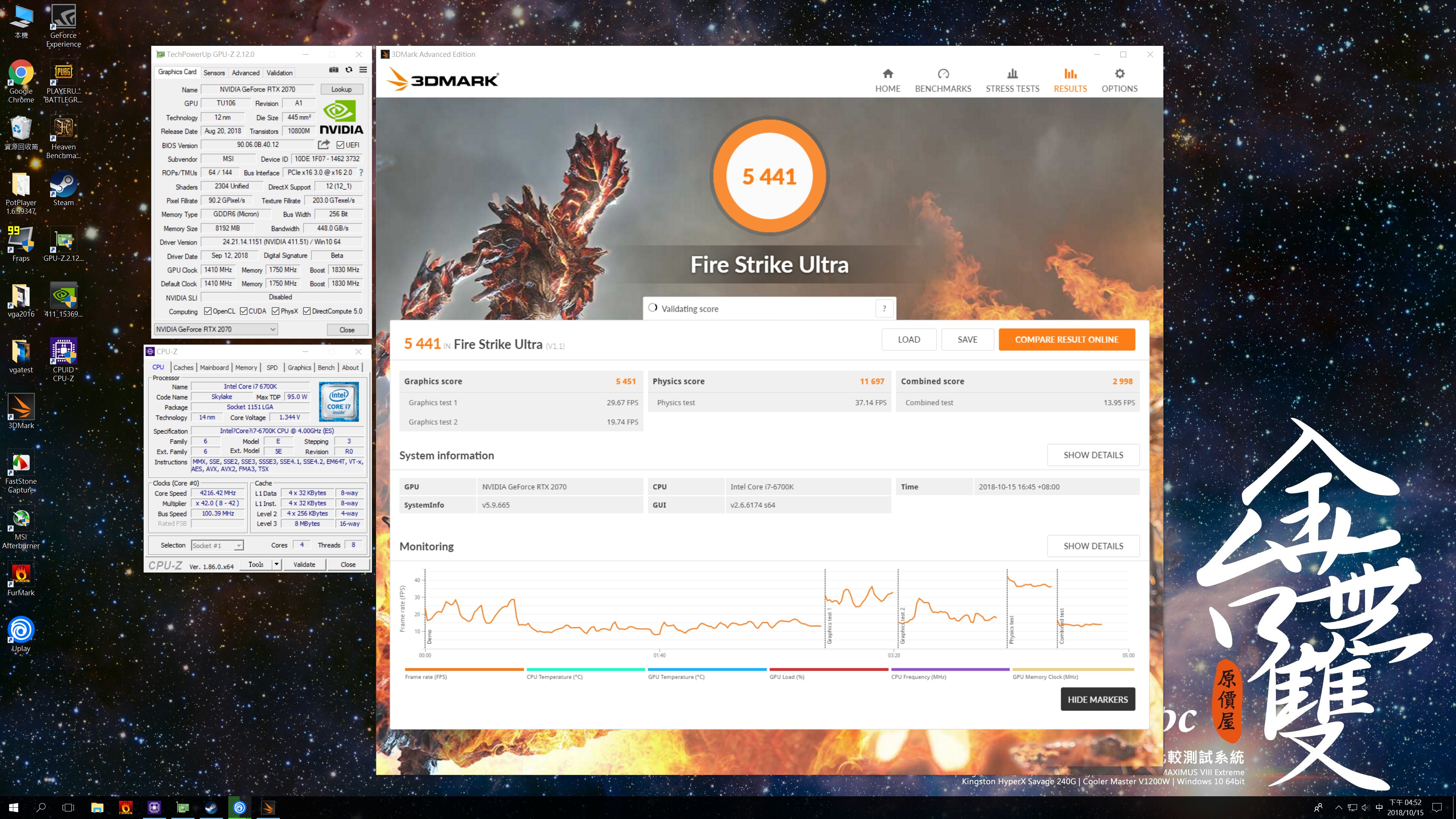
Task: Select the GPU Load red legend bar
Action: [828, 669]
